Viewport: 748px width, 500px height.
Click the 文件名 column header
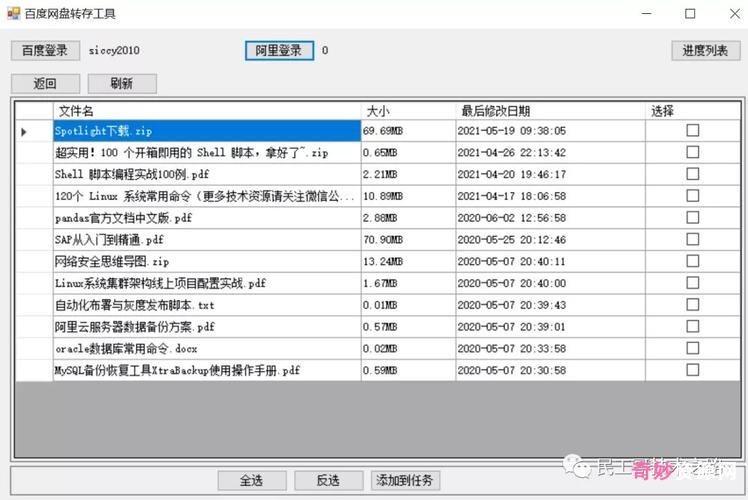(207, 111)
